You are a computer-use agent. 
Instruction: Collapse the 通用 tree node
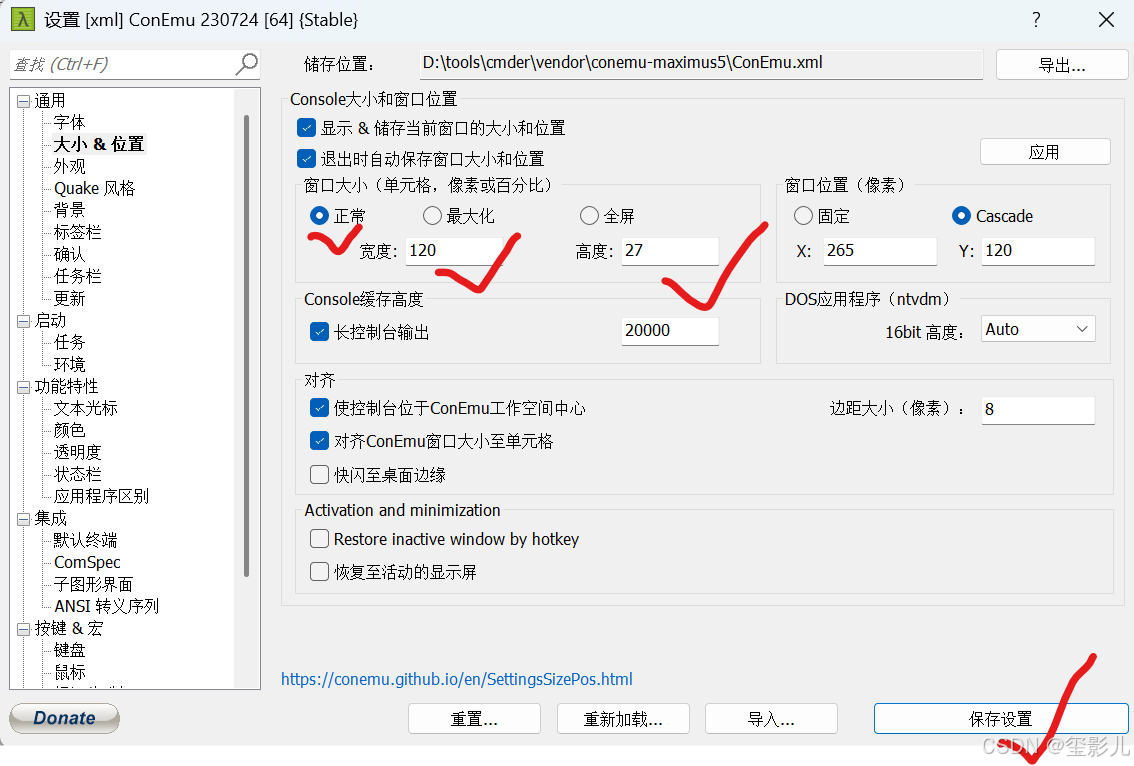(24, 101)
